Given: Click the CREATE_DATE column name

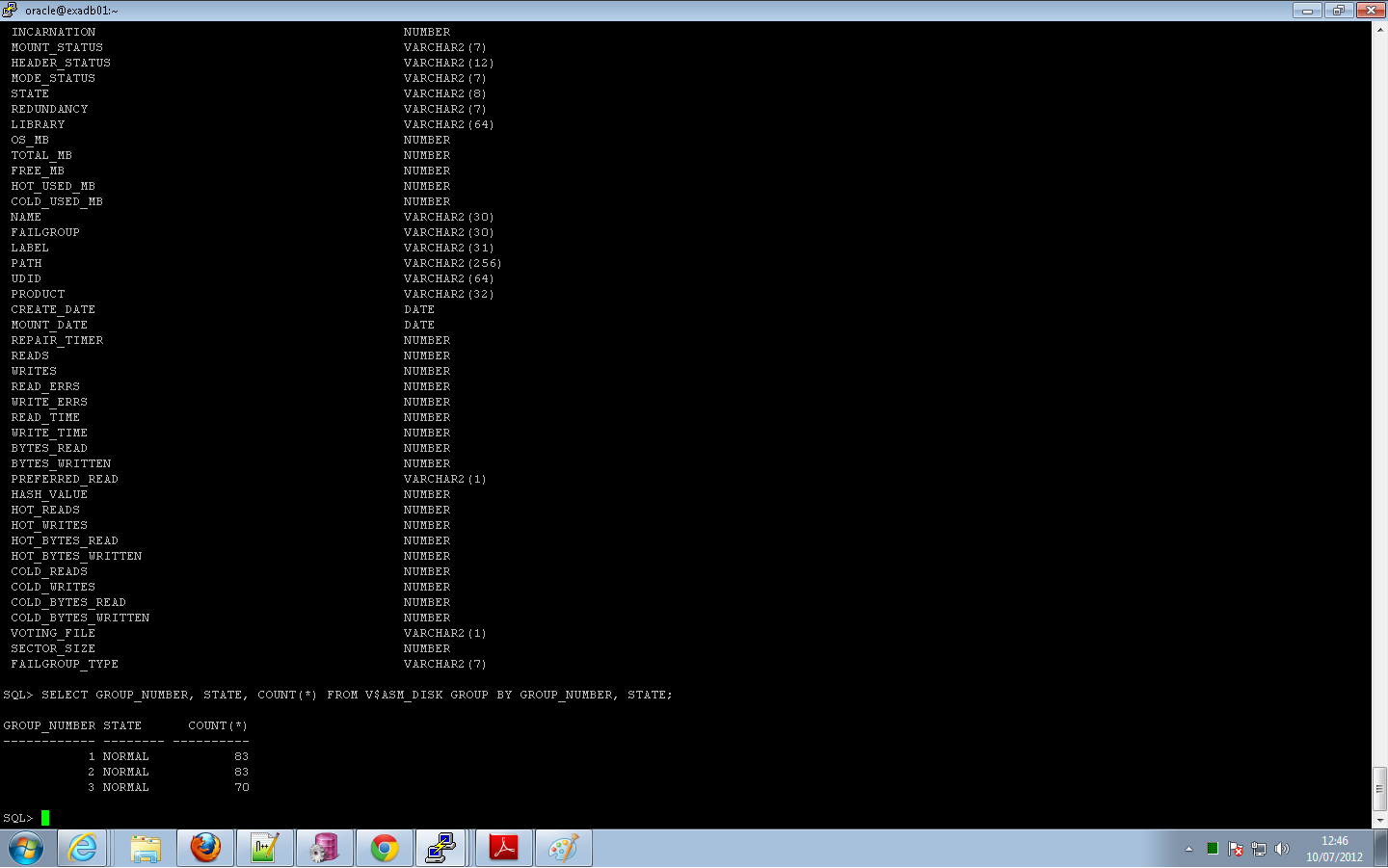Looking at the screenshot, I should 53,309.
